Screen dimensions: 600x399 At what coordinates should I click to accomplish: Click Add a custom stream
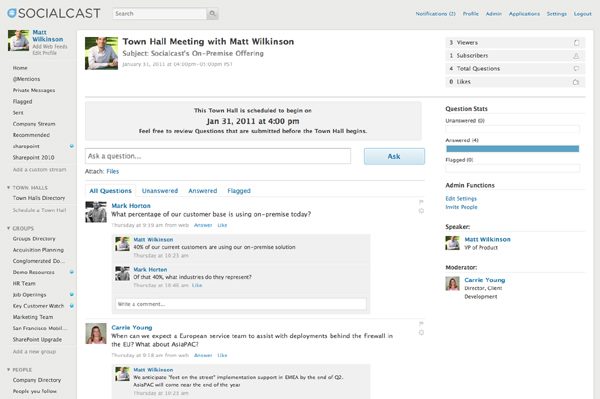[x=39, y=169]
